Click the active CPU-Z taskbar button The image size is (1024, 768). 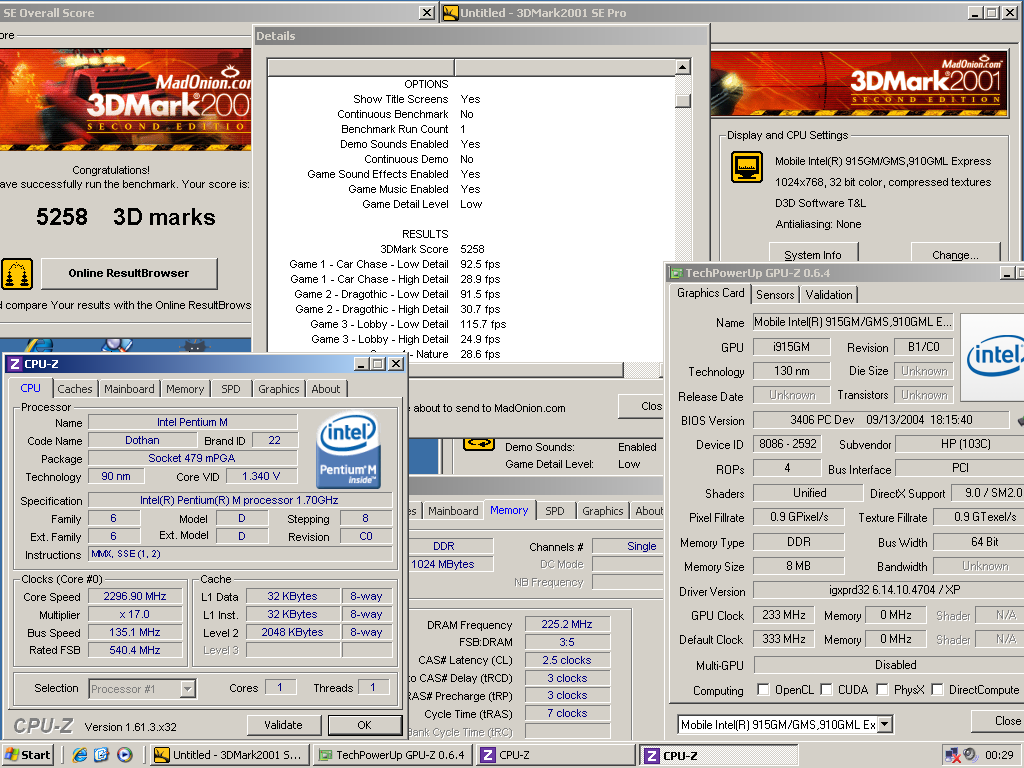pos(718,756)
